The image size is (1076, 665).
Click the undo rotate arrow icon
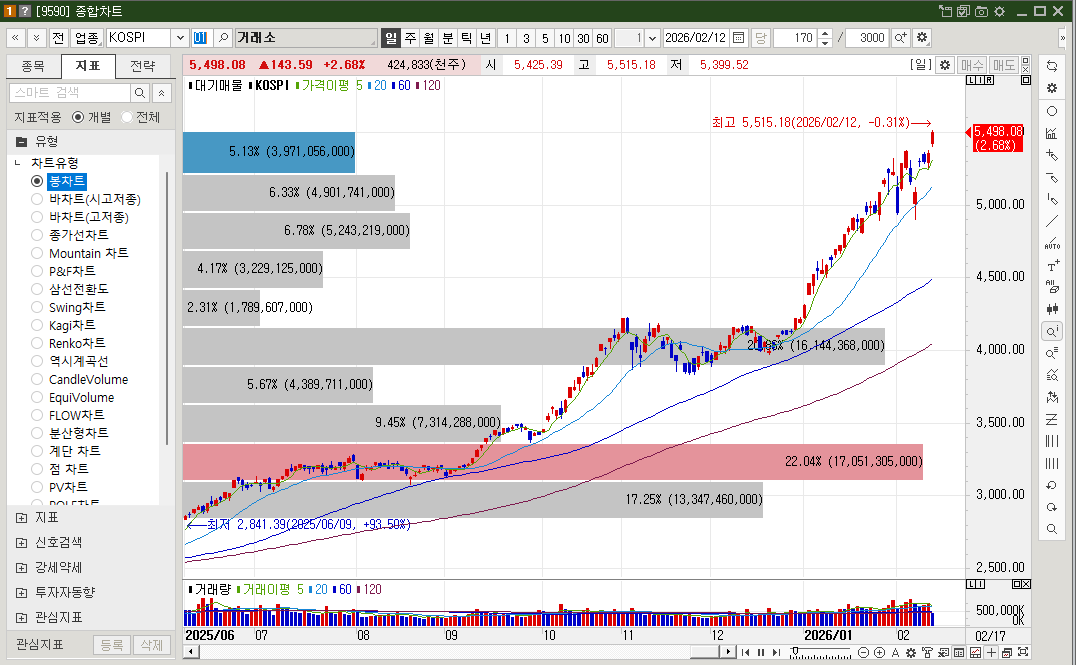pos(1051,486)
